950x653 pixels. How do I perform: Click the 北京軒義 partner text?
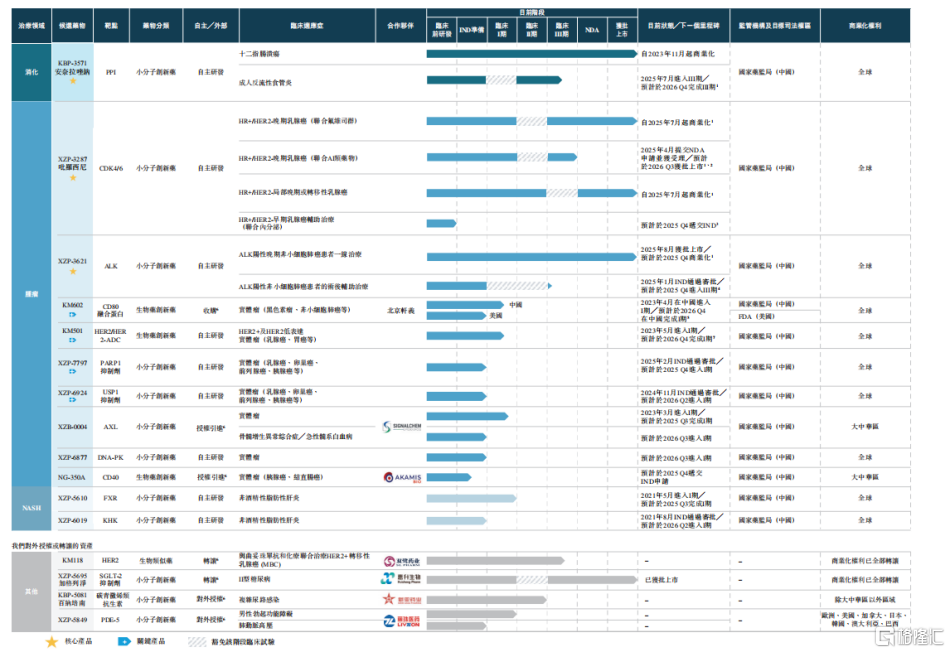400,311
